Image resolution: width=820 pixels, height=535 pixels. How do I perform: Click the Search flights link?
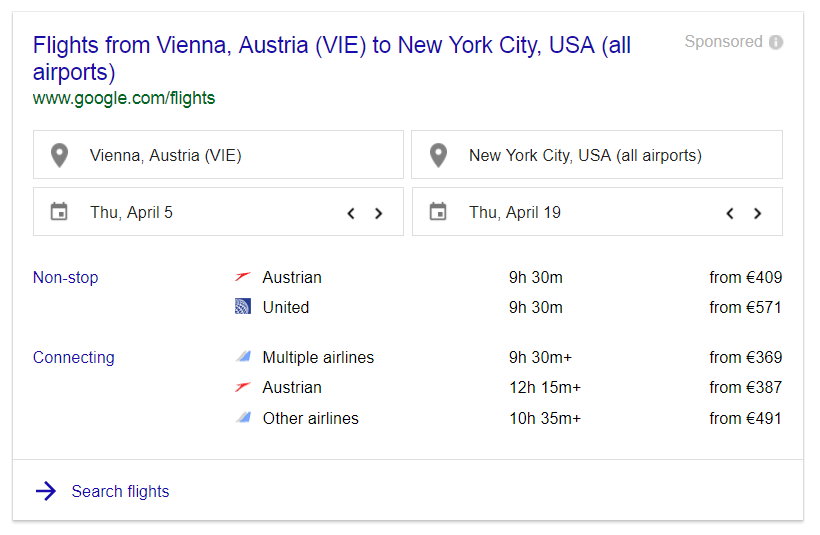tap(120, 492)
